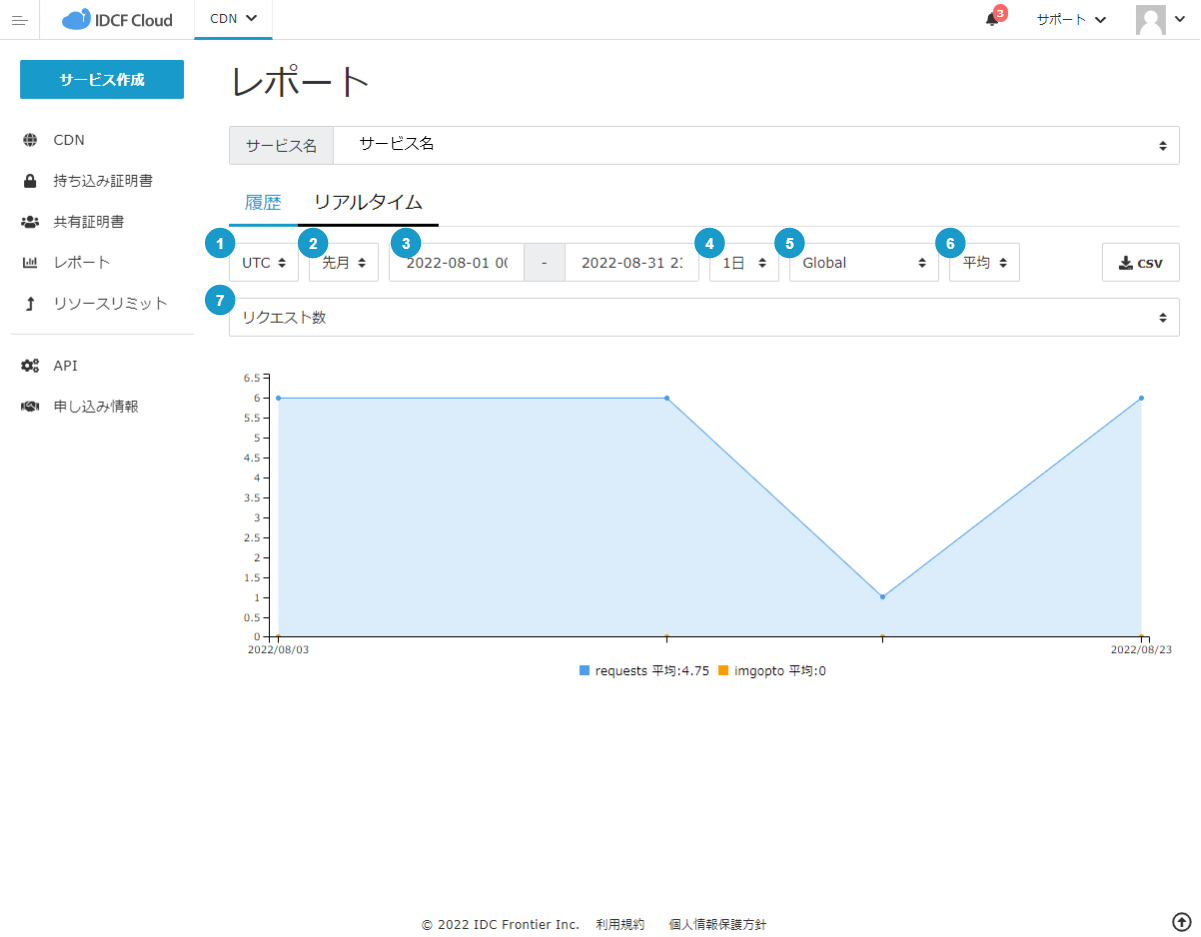Click the API gears icon

coord(30,366)
